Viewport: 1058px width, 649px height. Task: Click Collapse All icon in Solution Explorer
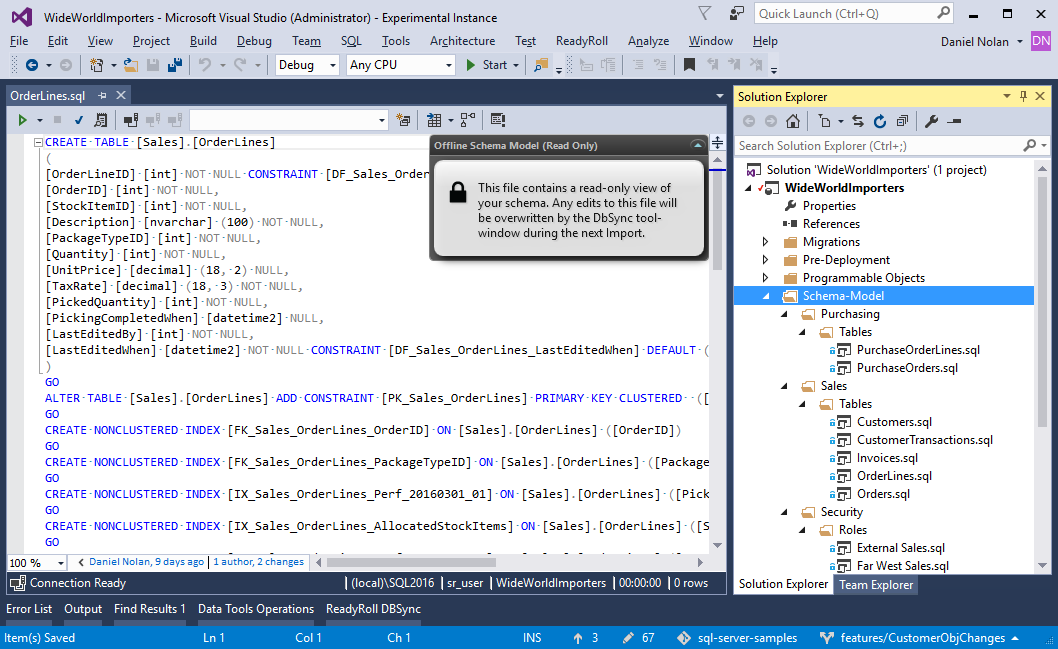902,121
